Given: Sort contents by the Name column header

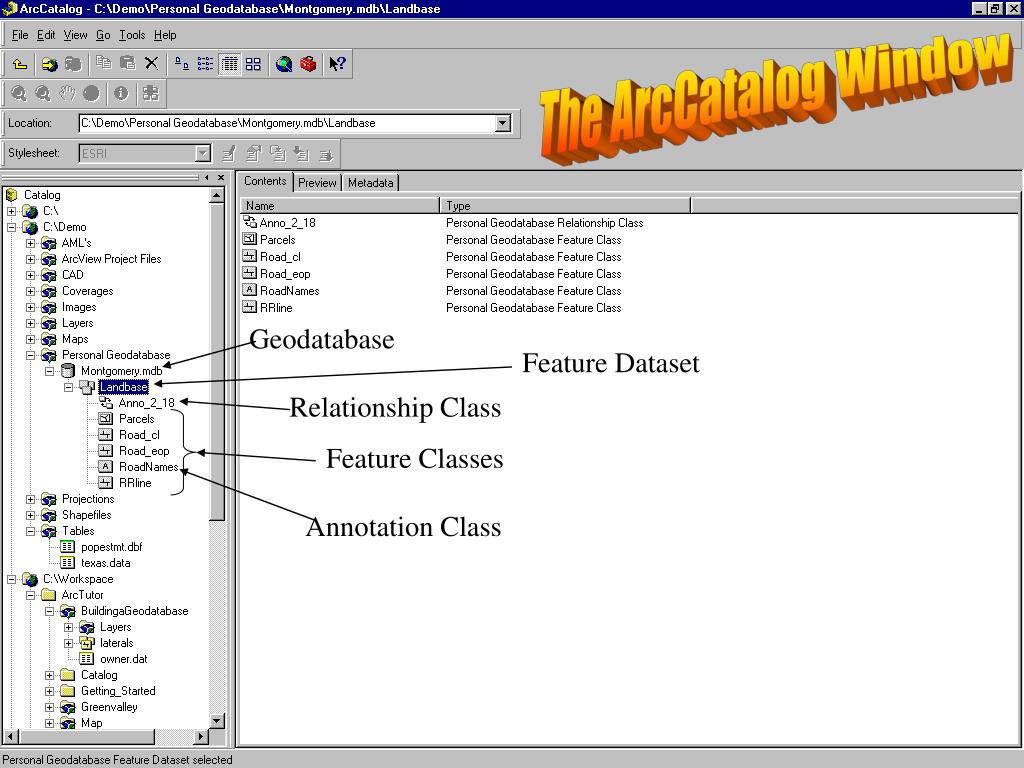Looking at the screenshot, I should coord(340,206).
